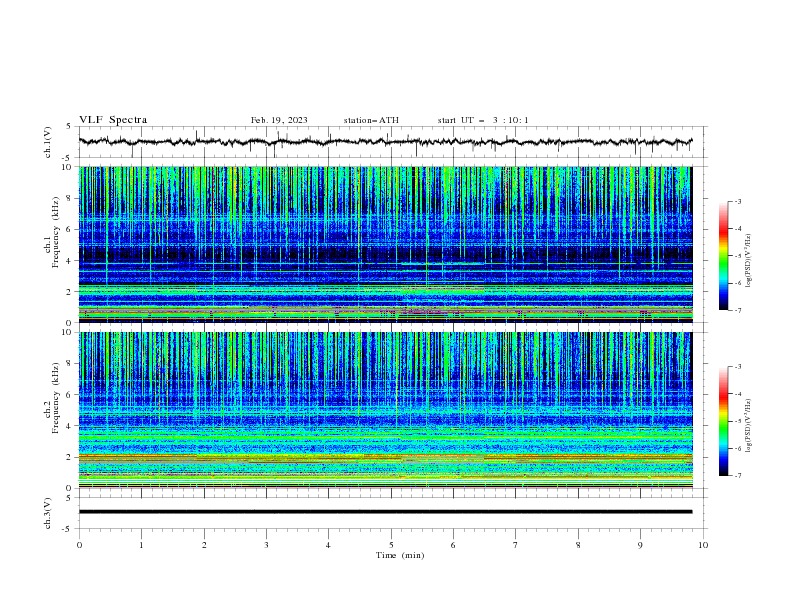Click tick label "3" on the Time axis

click(x=266, y=545)
